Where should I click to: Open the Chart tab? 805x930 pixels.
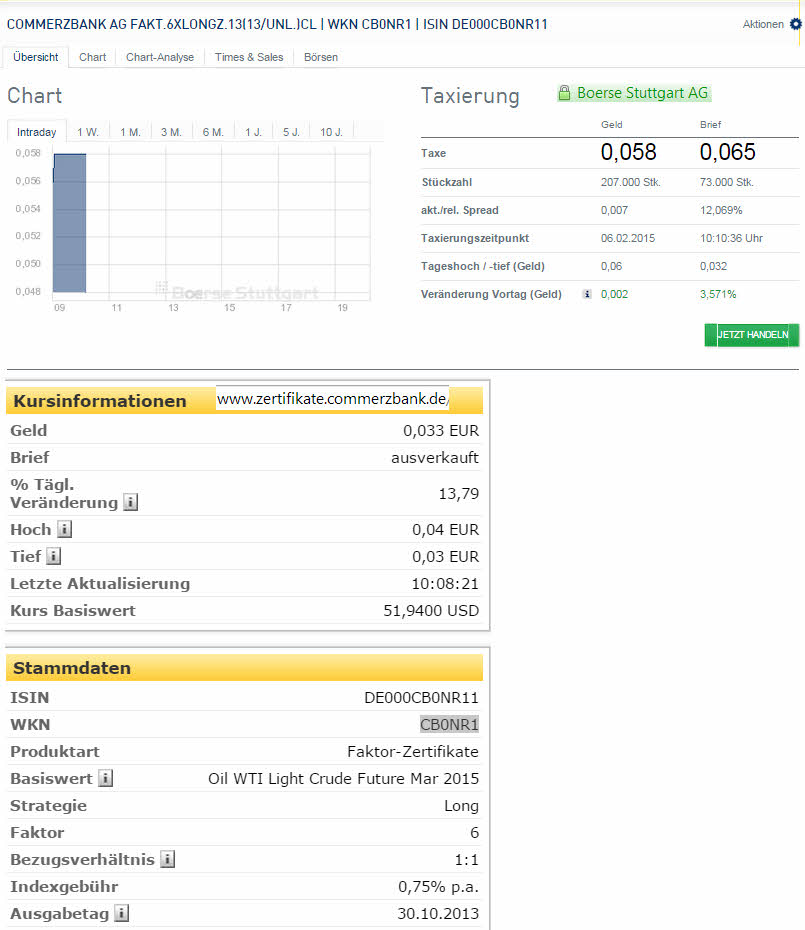point(93,57)
